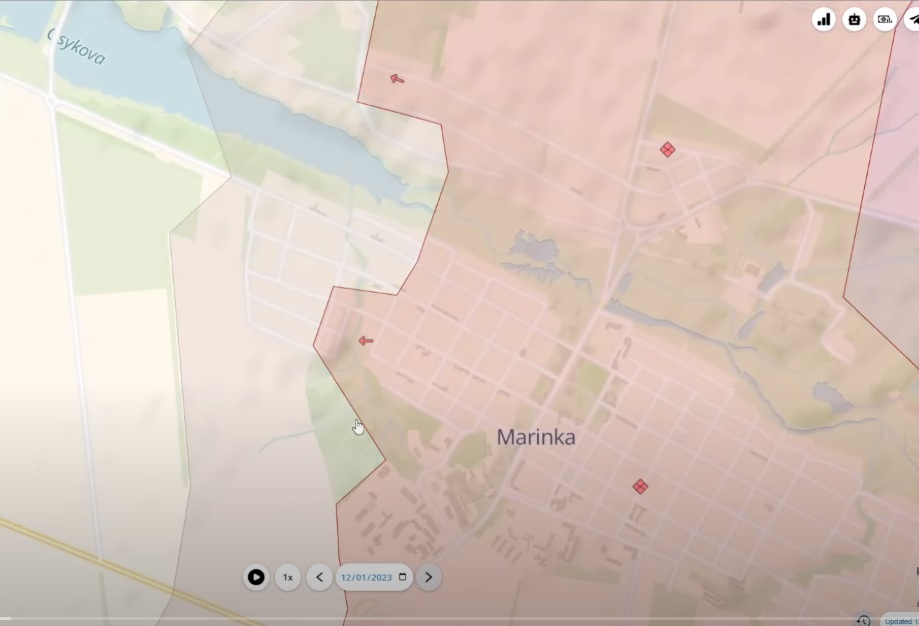Open the money donation icon

click(x=884, y=19)
